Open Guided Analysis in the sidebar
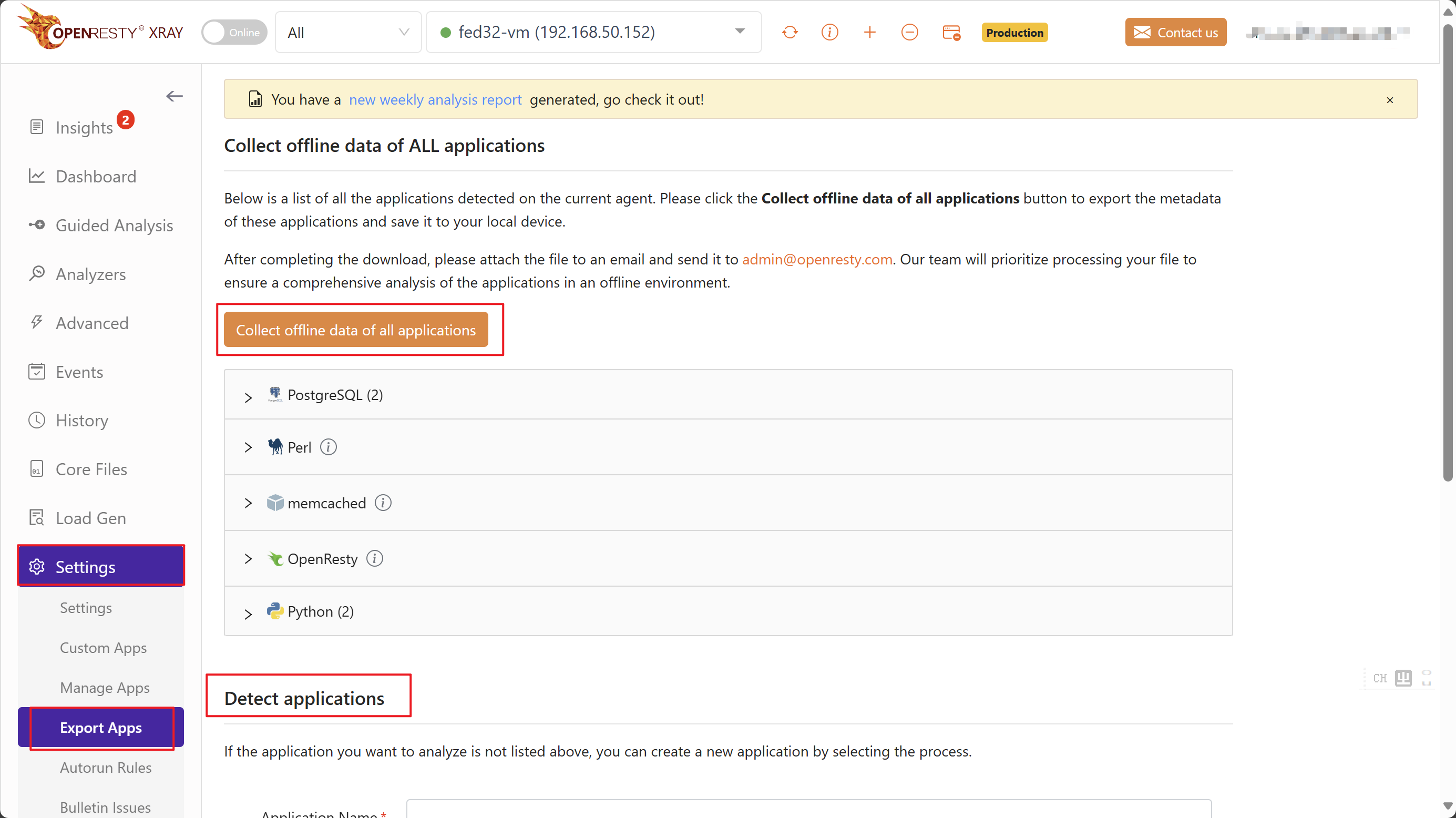1456x818 pixels. [x=114, y=225]
